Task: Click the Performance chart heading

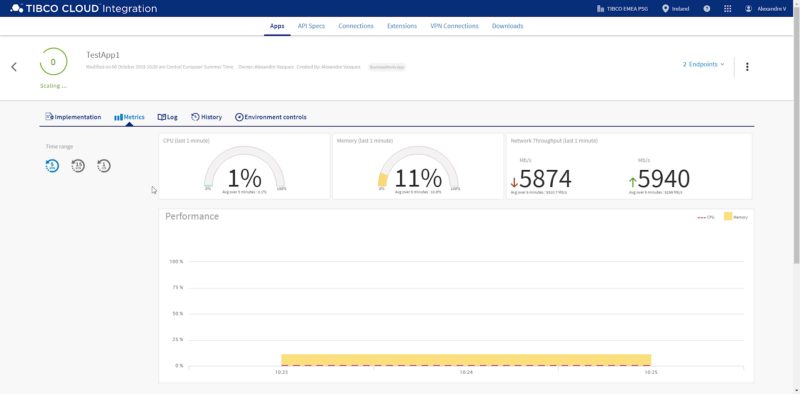Action: point(192,216)
